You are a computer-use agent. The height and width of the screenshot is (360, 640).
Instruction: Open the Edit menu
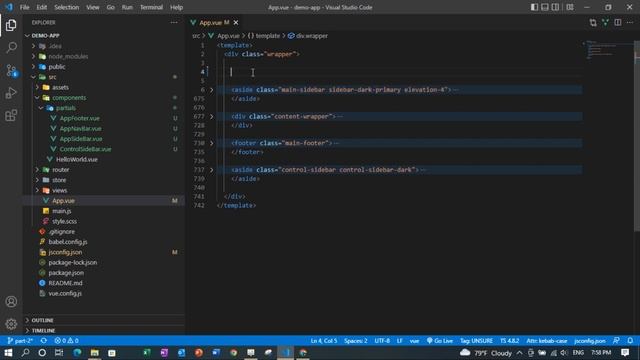42,7
